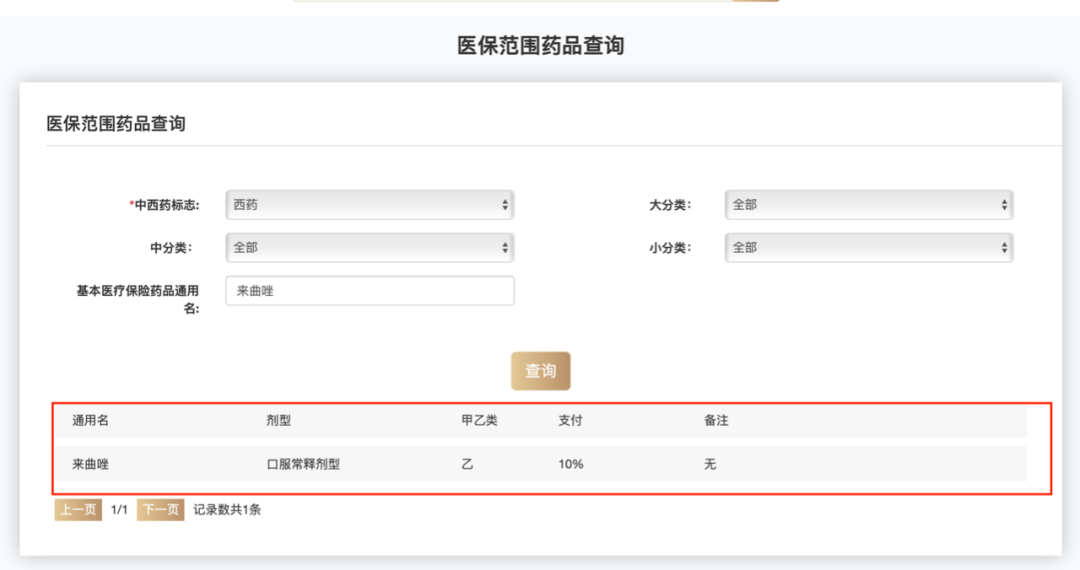Image resolution: width=1080 pixels, height=570 pixels.
Task: Click the 剂型 column header
Action: click(278, 420)
